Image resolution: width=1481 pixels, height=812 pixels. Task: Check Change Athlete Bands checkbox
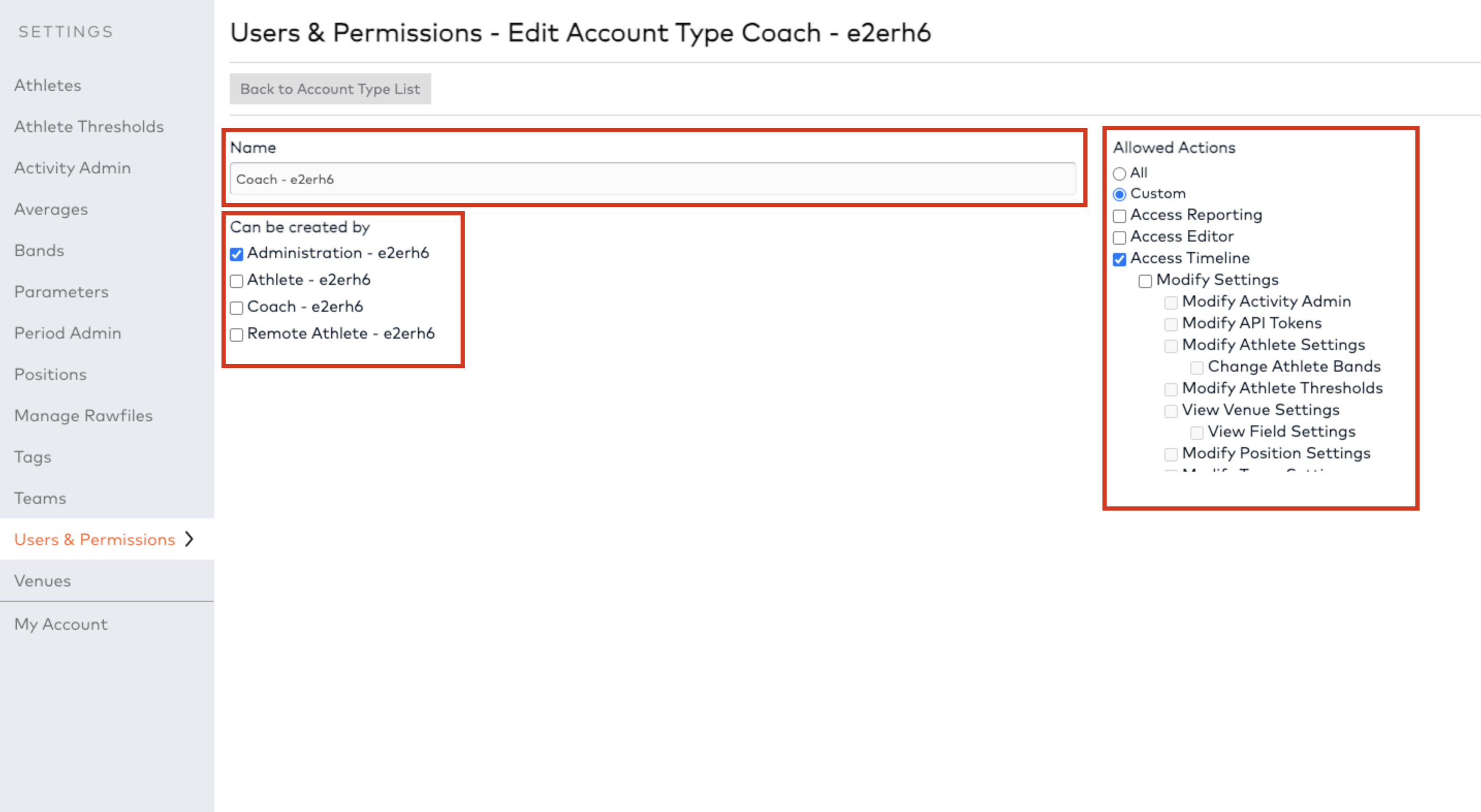tap(1196, 368)
